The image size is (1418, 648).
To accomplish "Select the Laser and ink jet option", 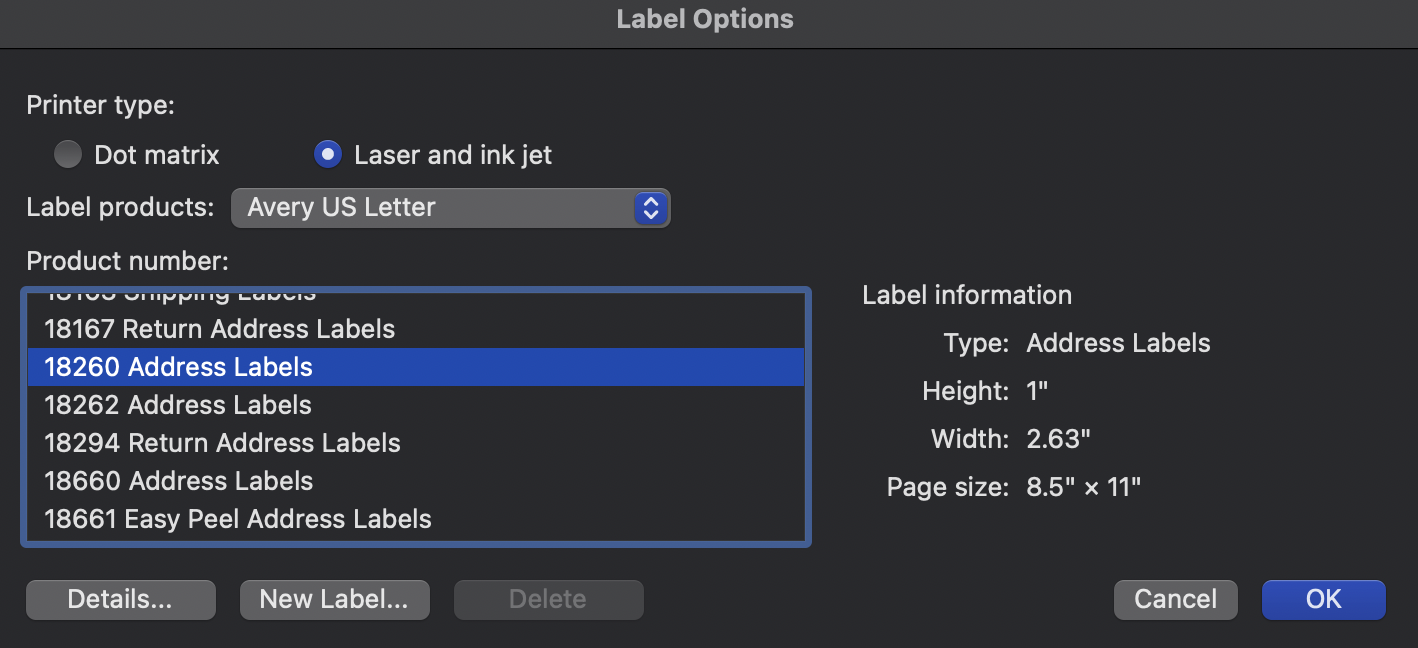I will pos(328,155).
